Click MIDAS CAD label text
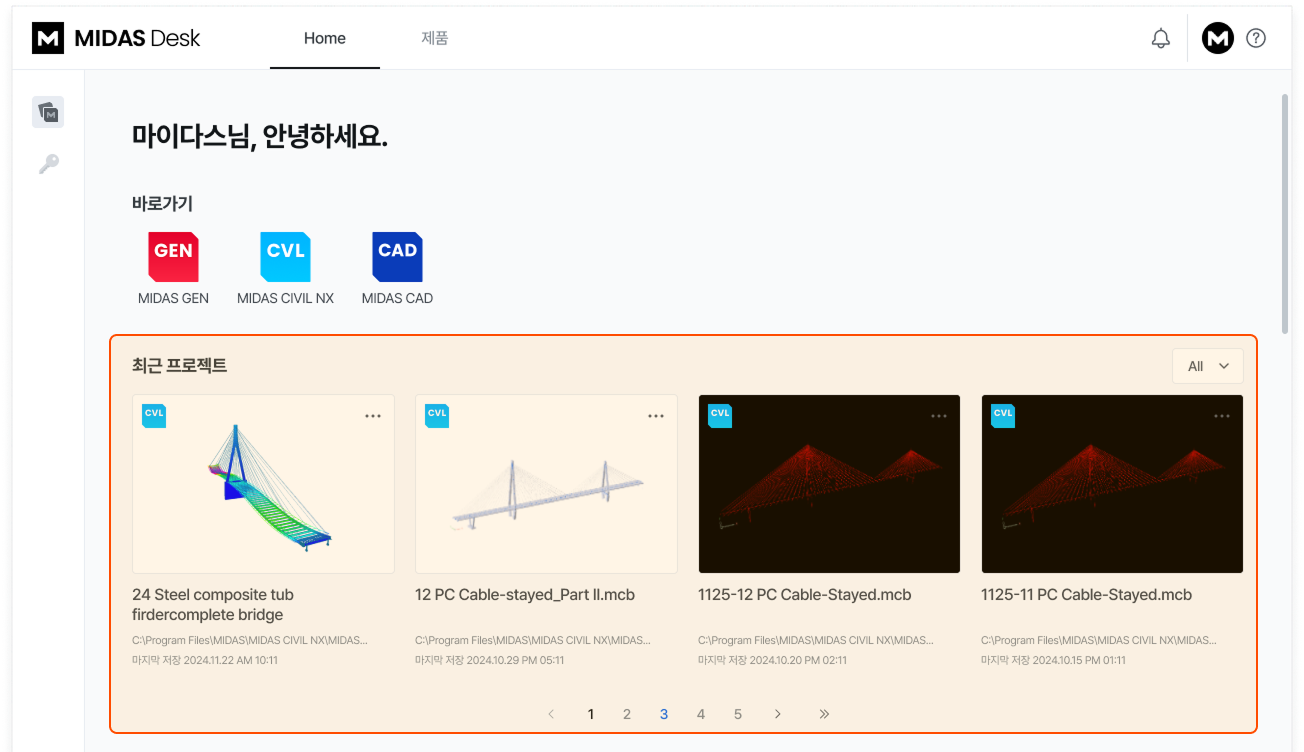The width and height of the screenshot is (1304, 752). (397, 298)
